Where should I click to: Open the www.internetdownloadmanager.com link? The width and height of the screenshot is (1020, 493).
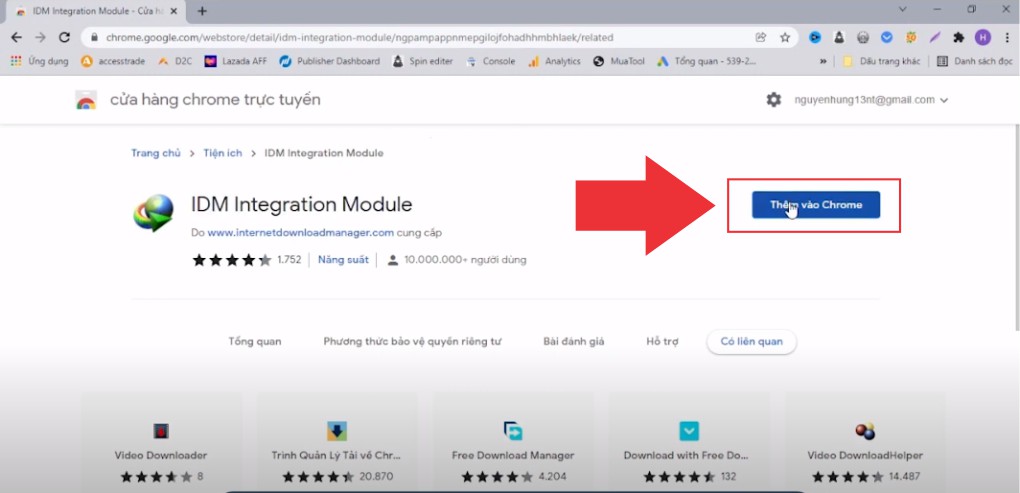301,232
